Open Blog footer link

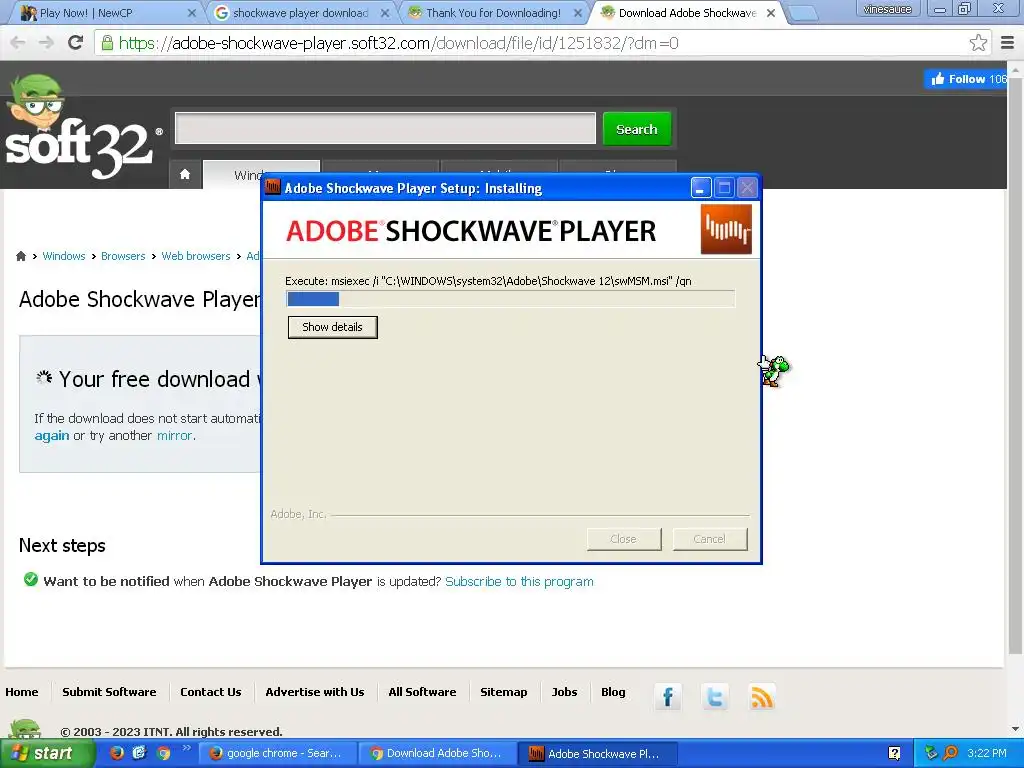[613, 692]
